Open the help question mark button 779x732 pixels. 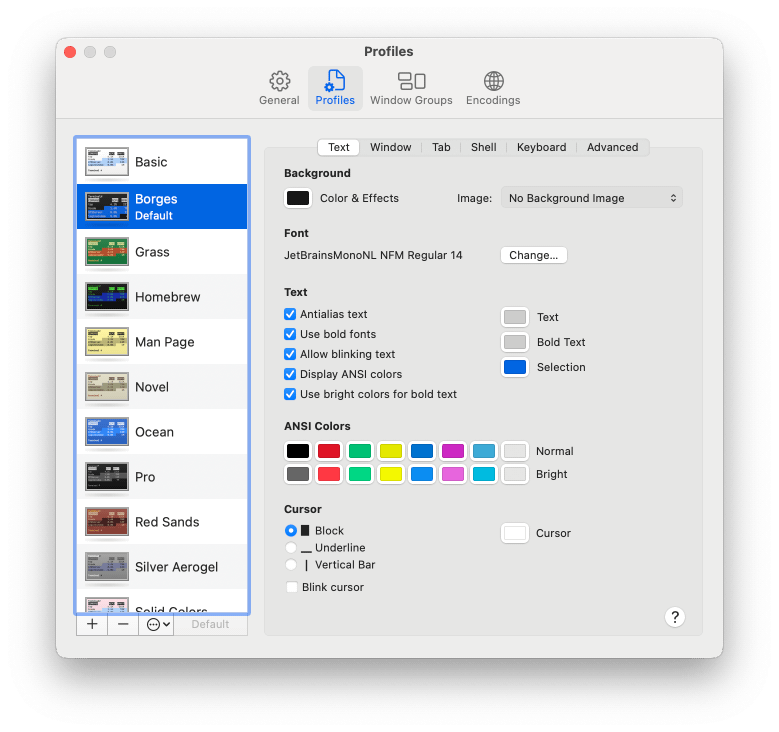click(675, 616)
